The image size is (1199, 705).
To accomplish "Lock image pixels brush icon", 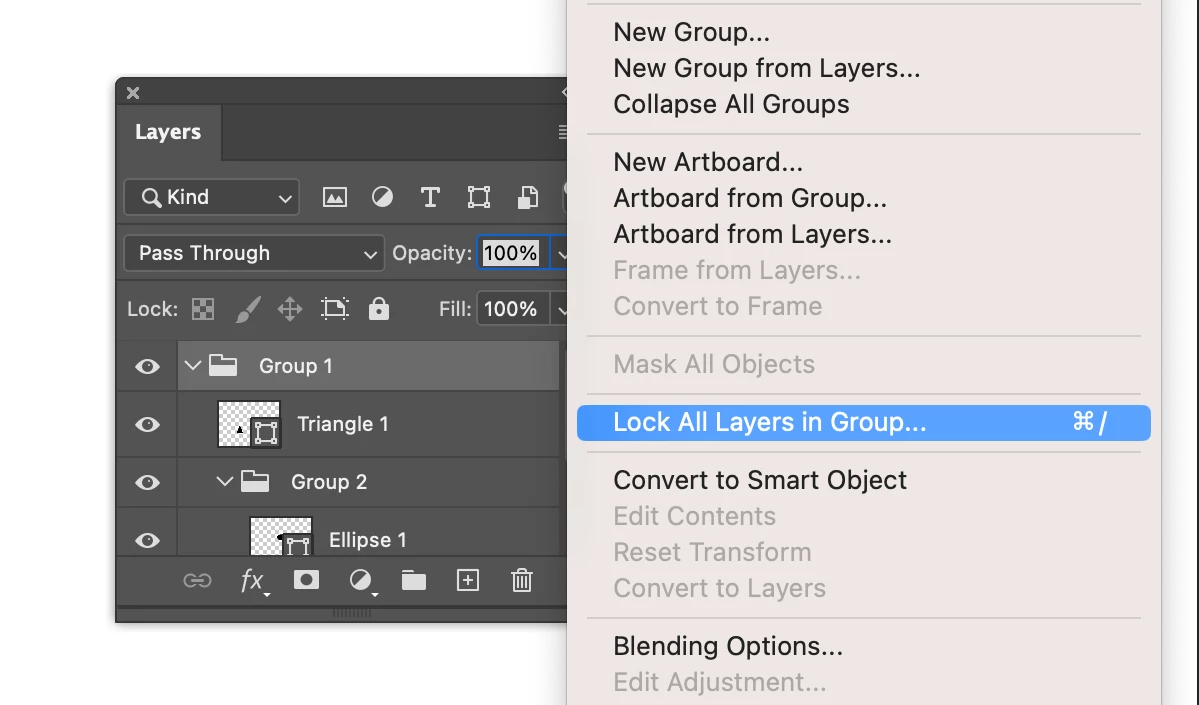I will 248,309.
